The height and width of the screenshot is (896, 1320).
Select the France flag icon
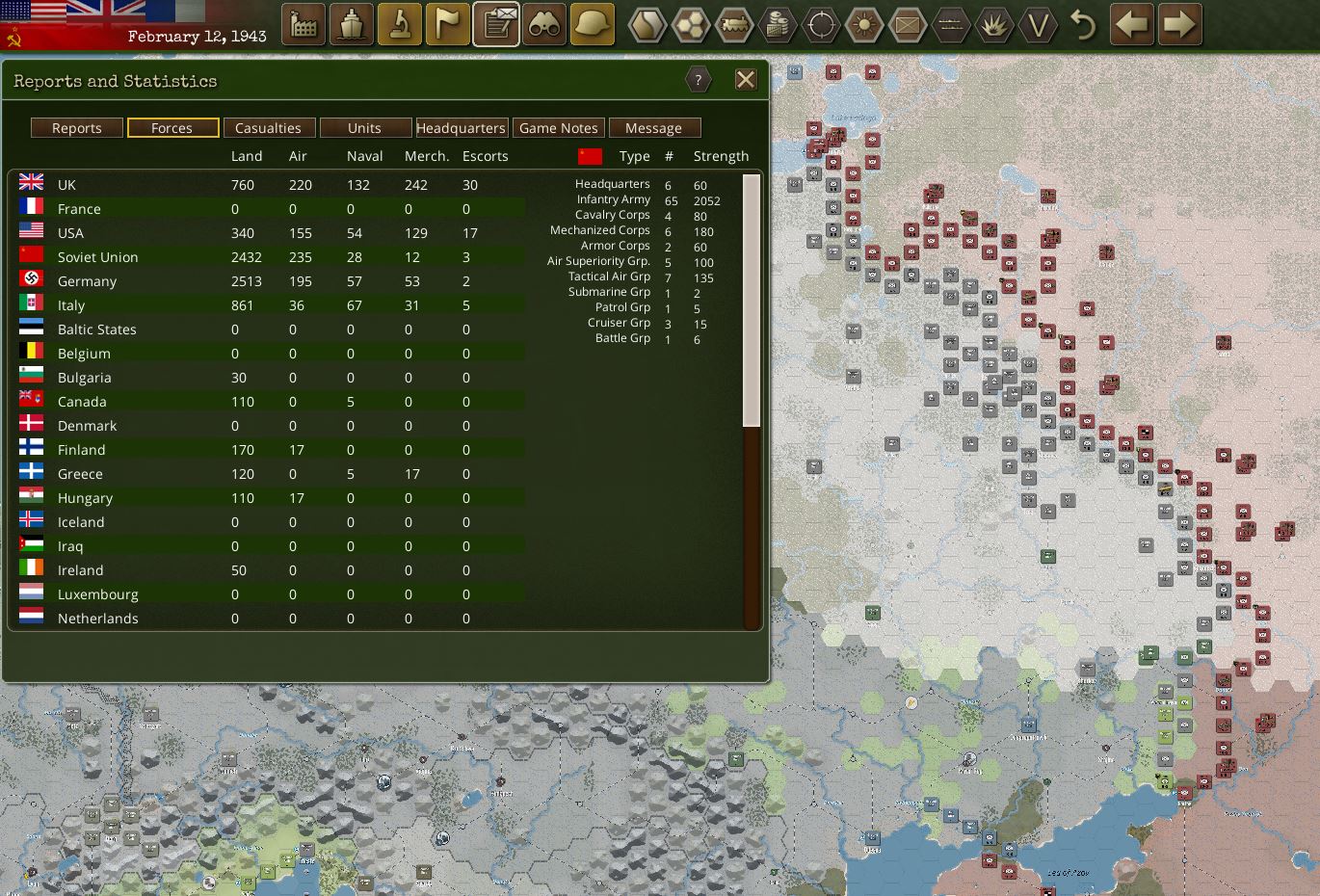click(x=32, y=206)
